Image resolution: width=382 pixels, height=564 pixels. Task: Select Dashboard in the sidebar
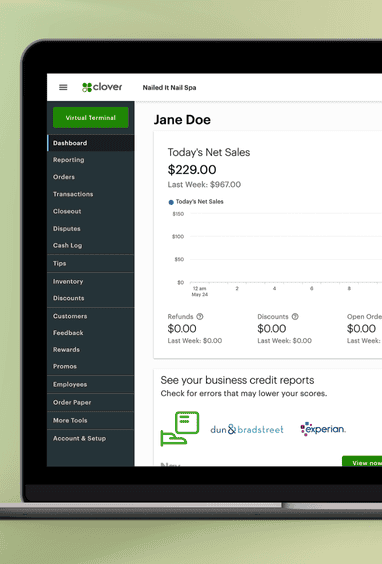pos(91,143)
